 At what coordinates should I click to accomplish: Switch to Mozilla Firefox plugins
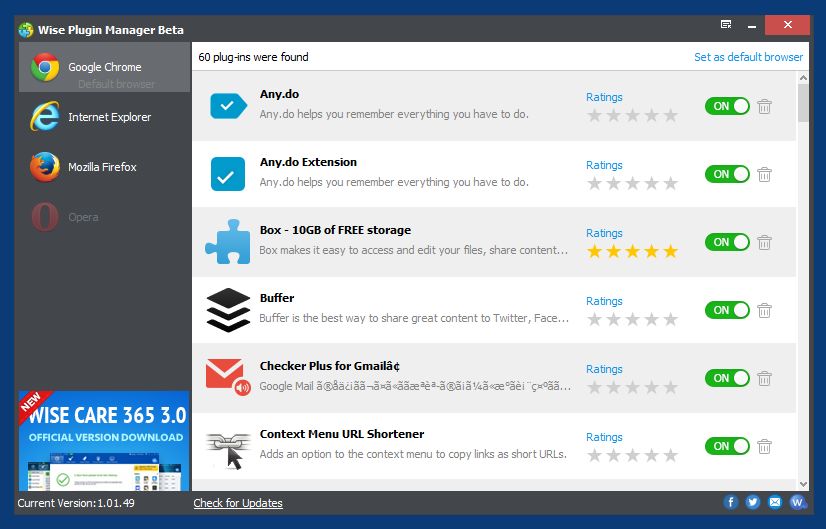pos(104,167)
